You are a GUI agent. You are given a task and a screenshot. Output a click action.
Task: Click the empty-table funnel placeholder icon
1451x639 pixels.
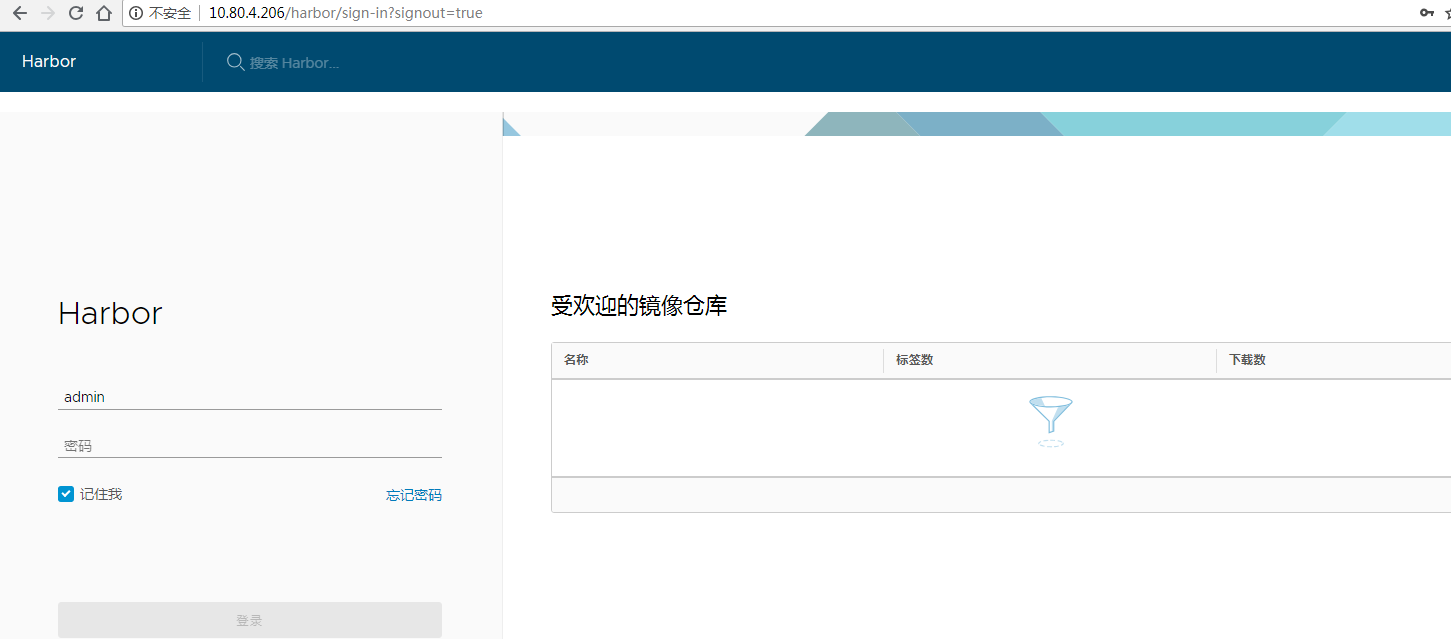pyautogui.click(x=1050, y=421)
